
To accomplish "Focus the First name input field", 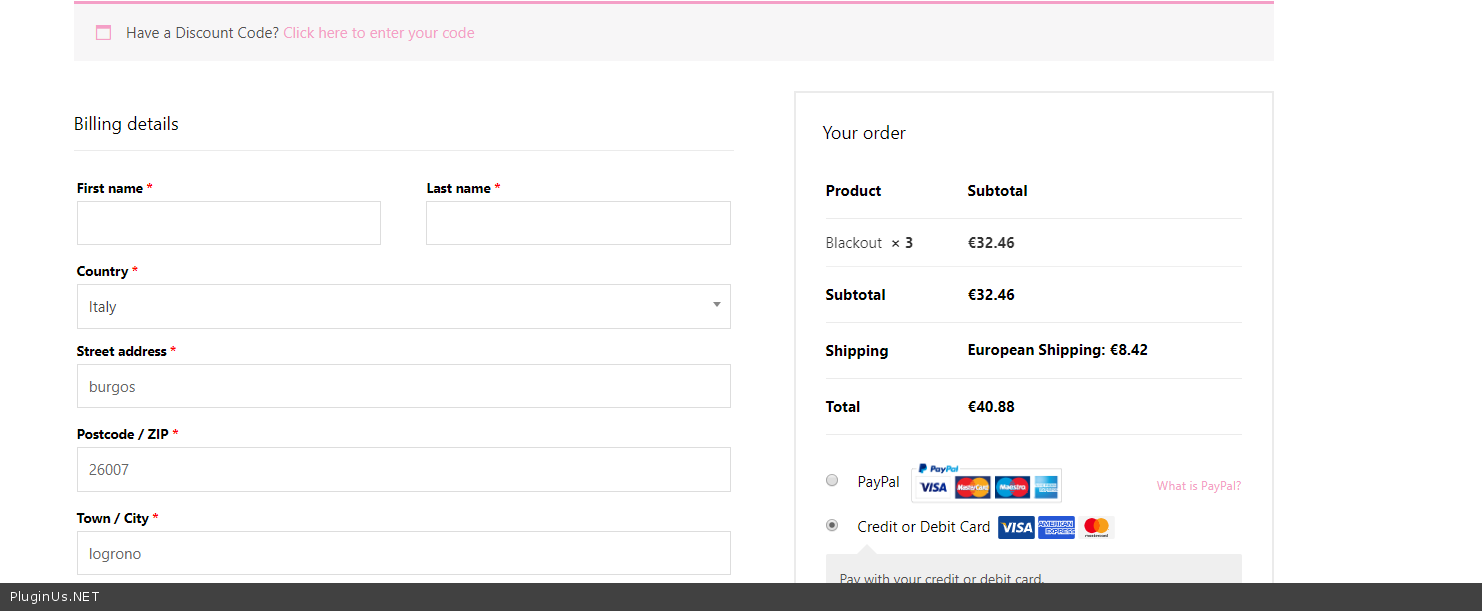I will 229,223.
